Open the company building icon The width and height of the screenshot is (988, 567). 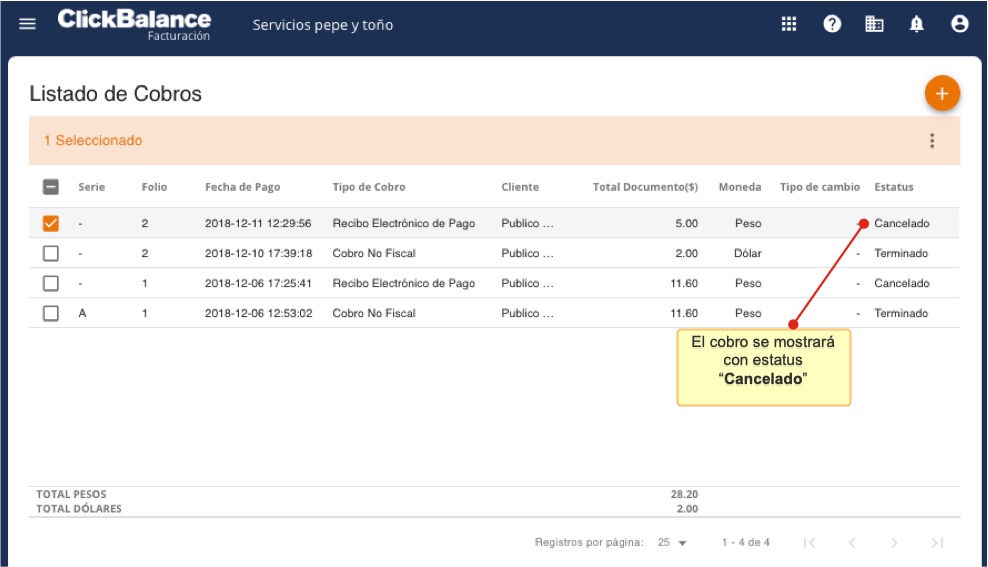874,25
